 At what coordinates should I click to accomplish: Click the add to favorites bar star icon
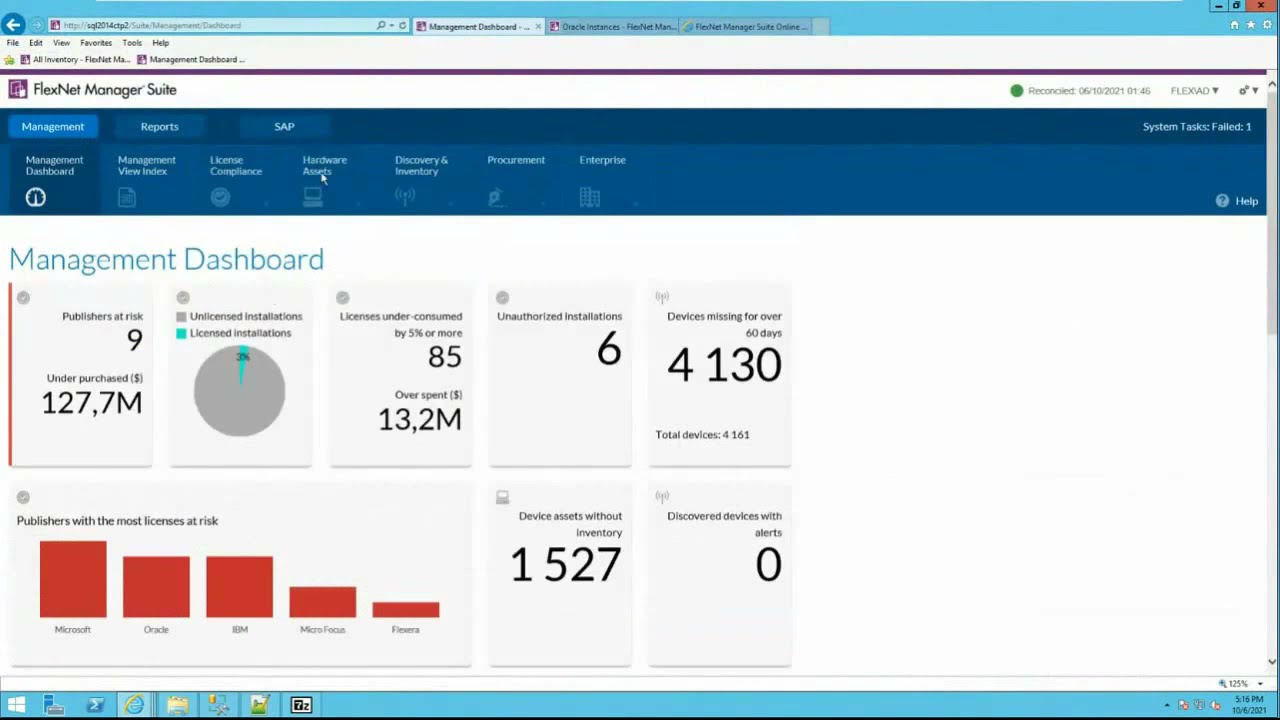tap(10, 60)
